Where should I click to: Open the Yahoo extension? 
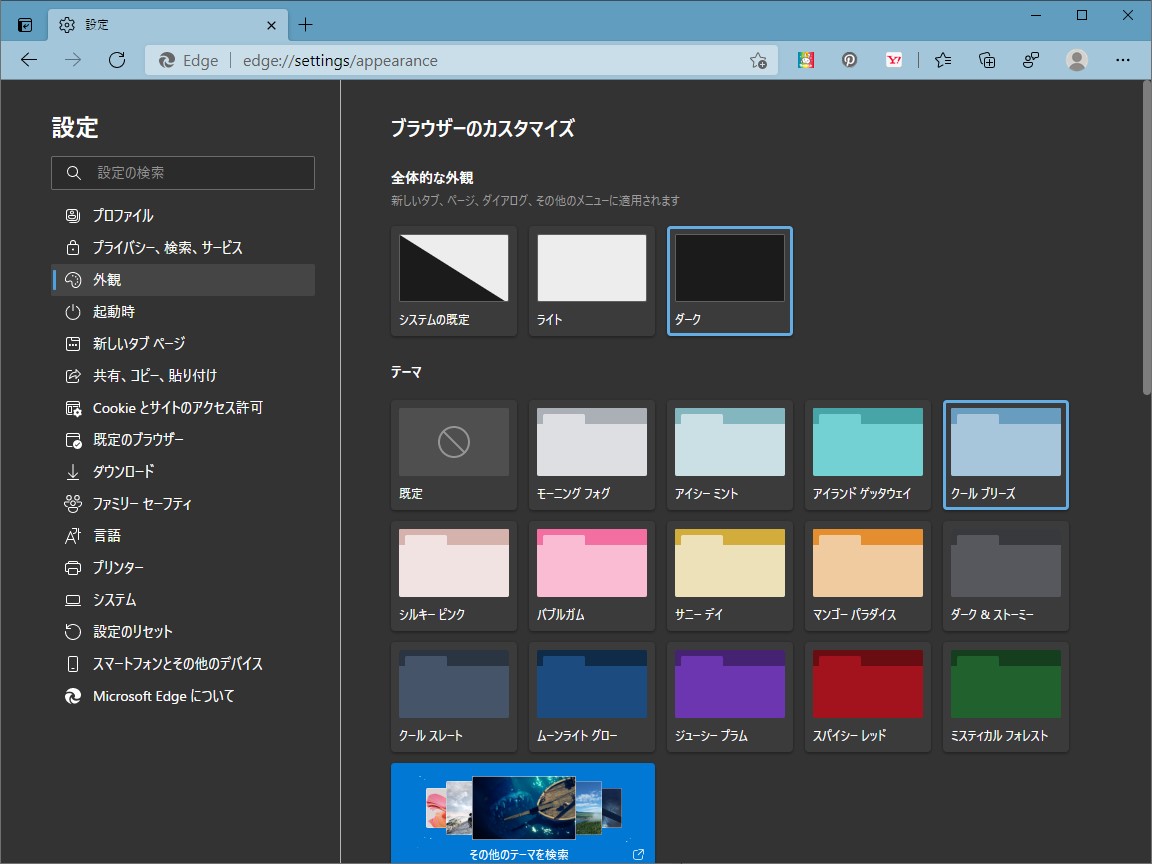pyautogui.click(x=894, y=60)
